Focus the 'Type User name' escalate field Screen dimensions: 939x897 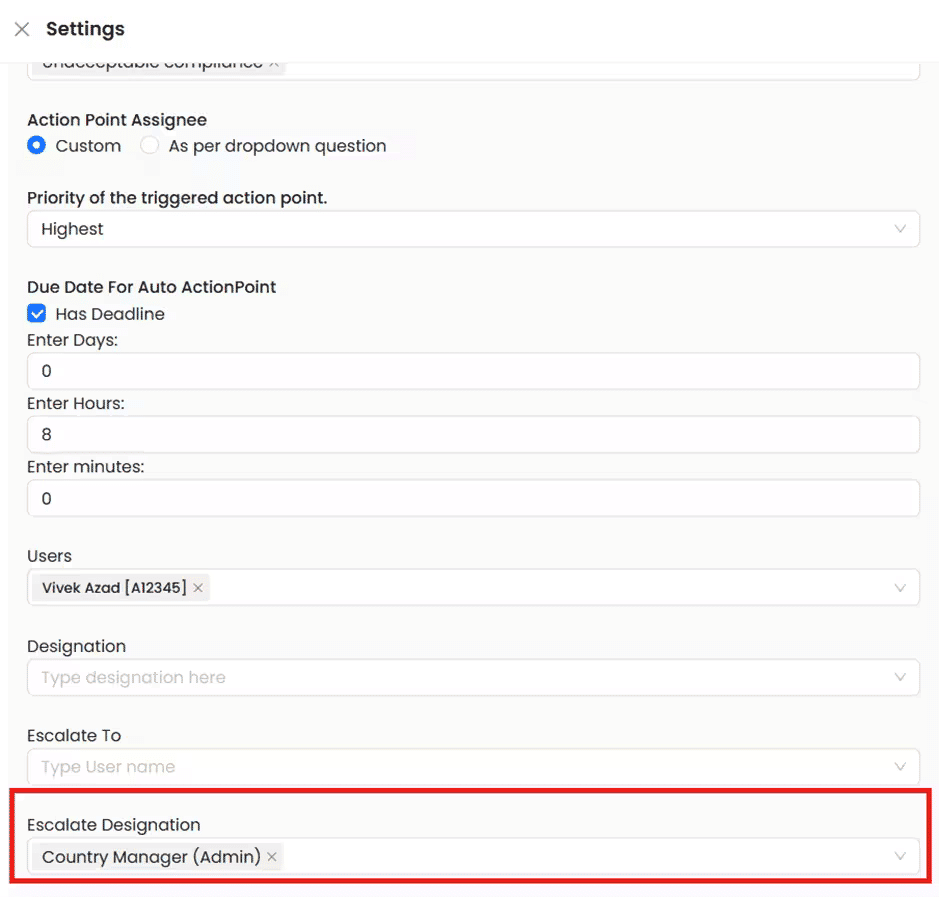pos(450,767)
